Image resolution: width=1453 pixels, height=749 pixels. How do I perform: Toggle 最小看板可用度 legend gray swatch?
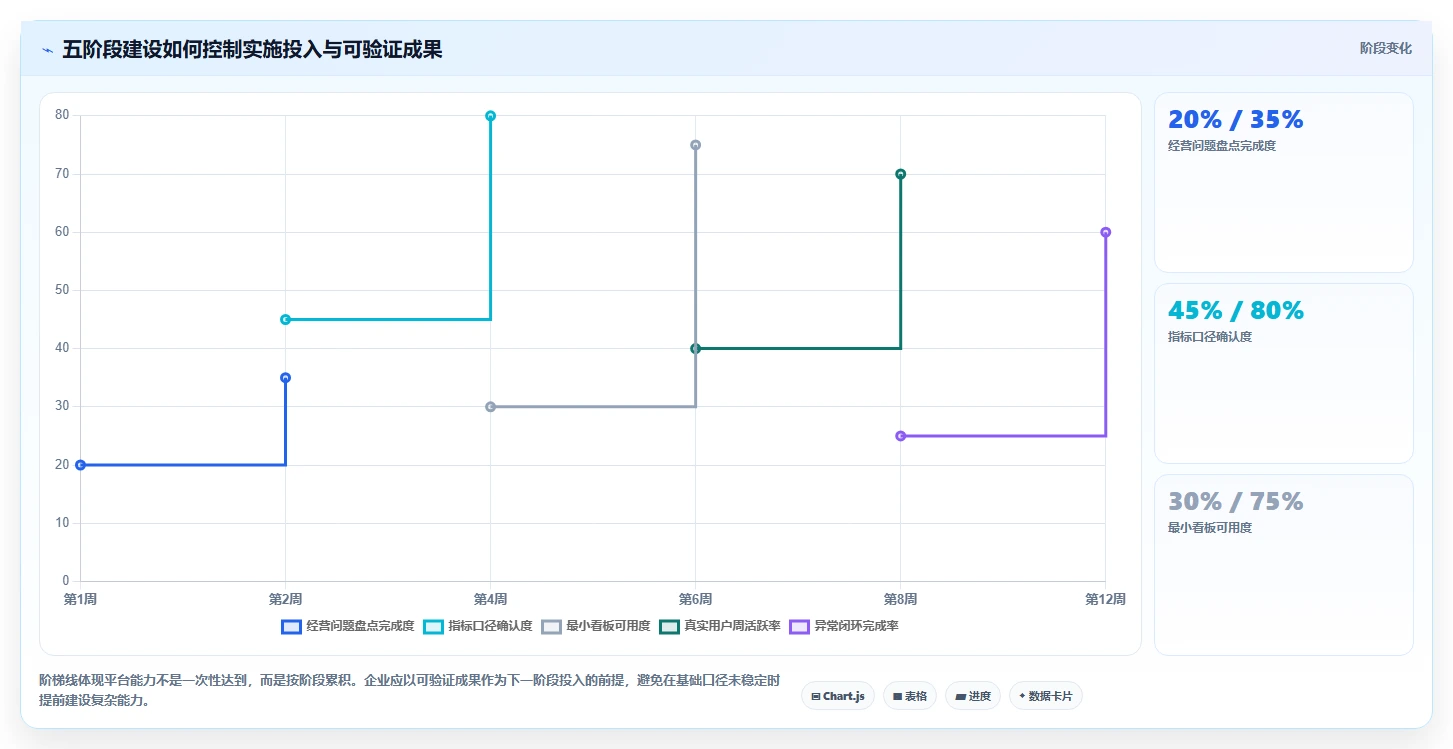(x=551, y=627)
